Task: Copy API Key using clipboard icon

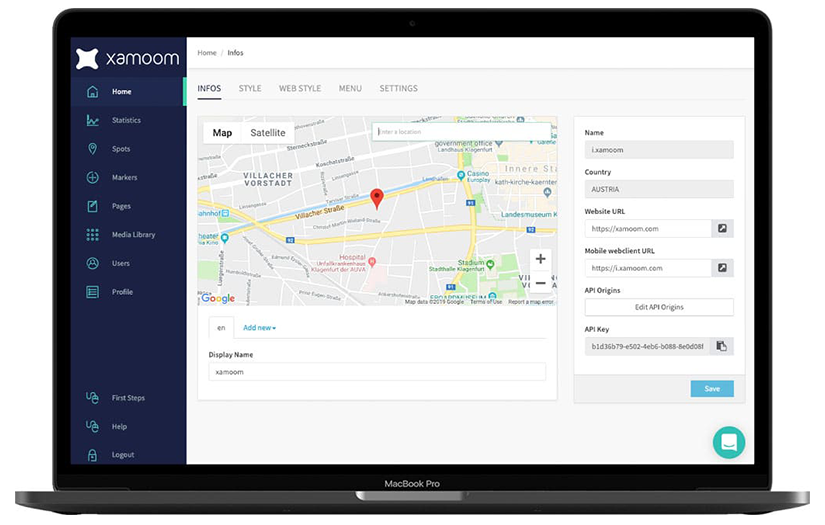Action: (722, 346)
